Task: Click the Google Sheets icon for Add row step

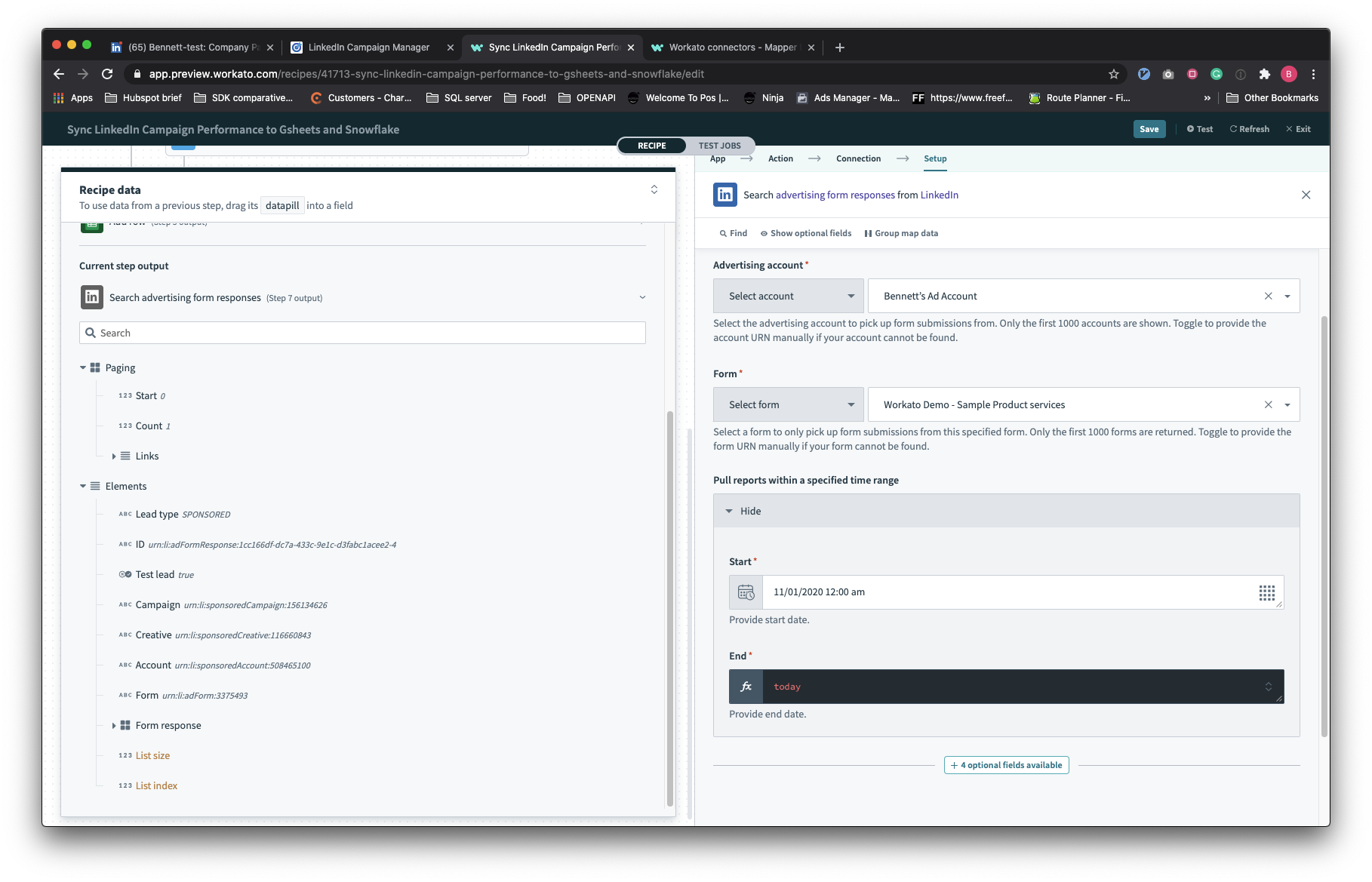Action: point(91,223)
